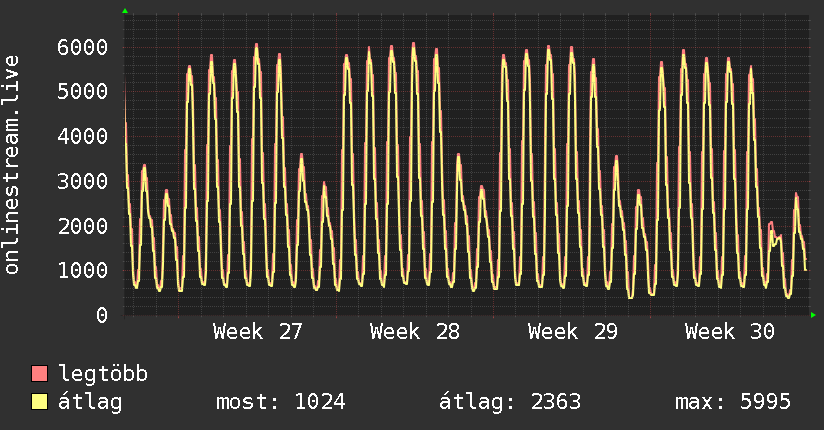Click the Week 28 axis label
Image resolution: width=824 pixels, height=430 pixels.
point(415,332)
